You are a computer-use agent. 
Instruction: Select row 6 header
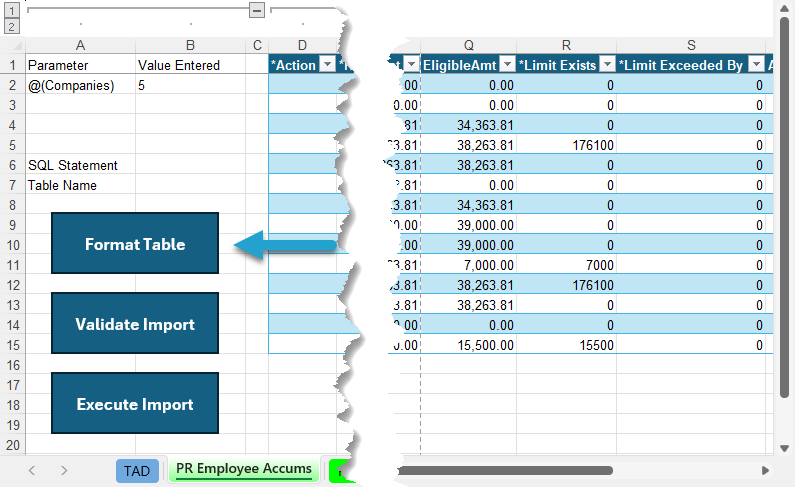click(x=13, y=165)
